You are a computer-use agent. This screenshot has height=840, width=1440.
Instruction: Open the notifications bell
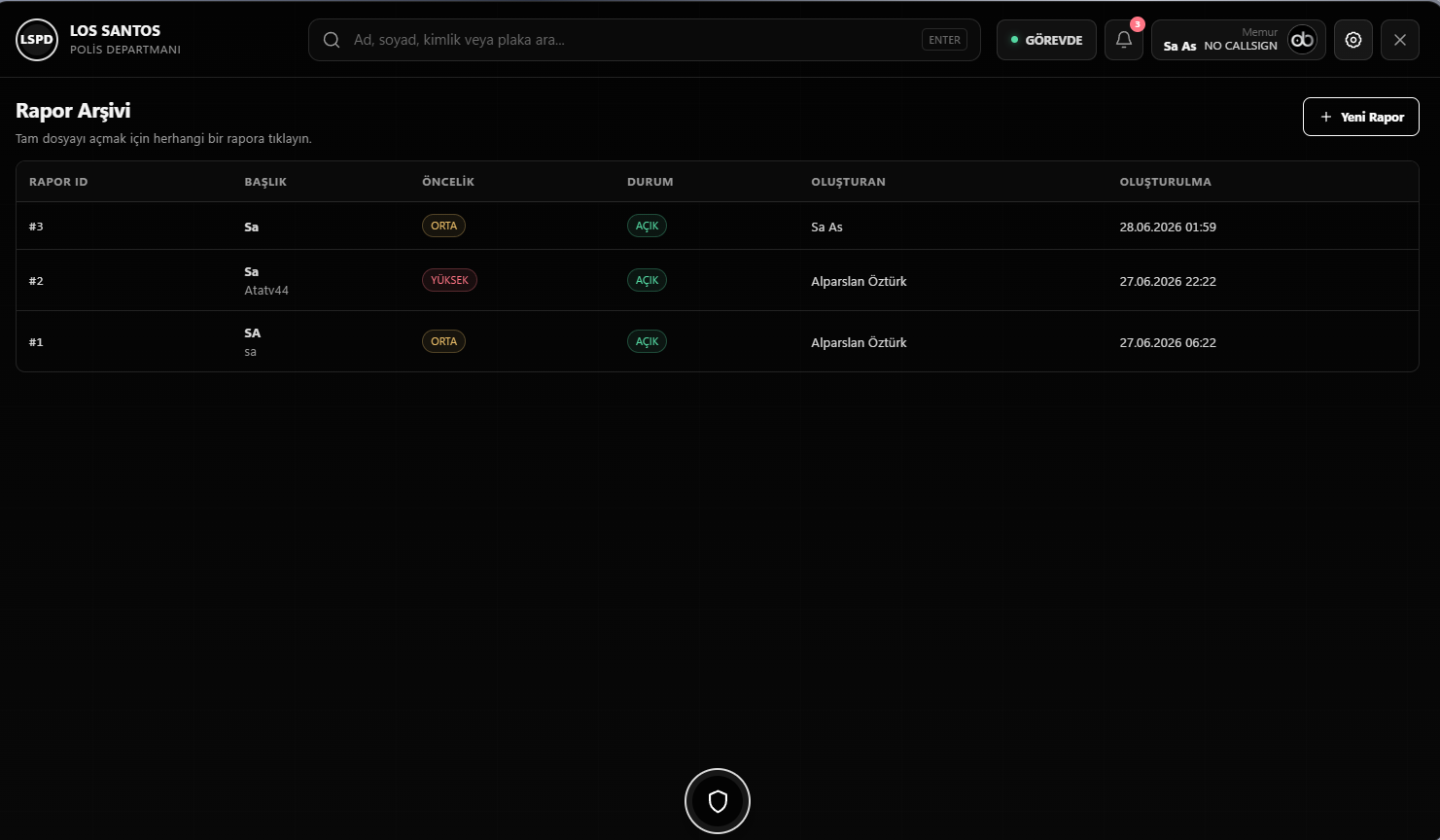tap(1123, 40)
